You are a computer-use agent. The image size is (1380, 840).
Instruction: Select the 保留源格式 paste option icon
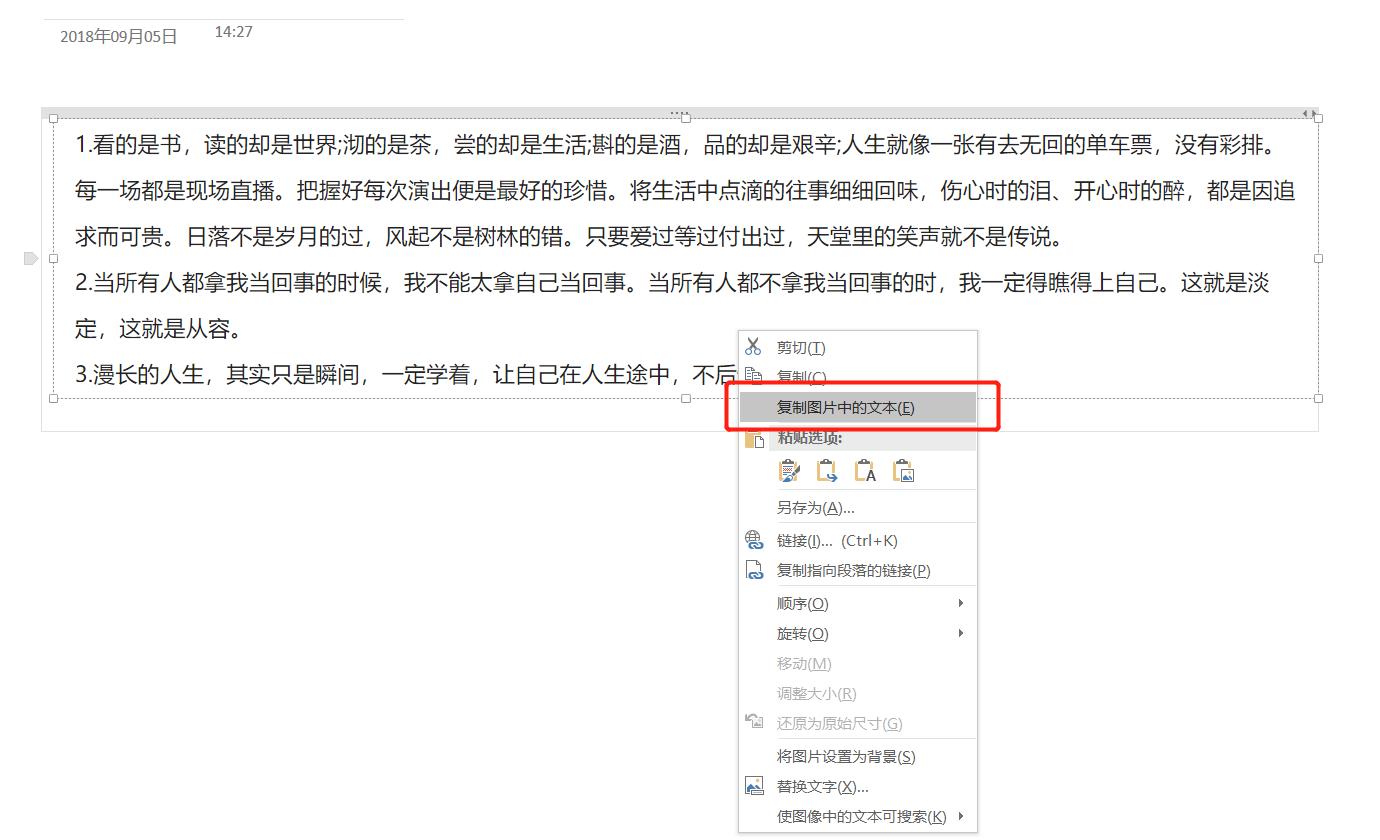pyautogui.click(x=790, y=469)
